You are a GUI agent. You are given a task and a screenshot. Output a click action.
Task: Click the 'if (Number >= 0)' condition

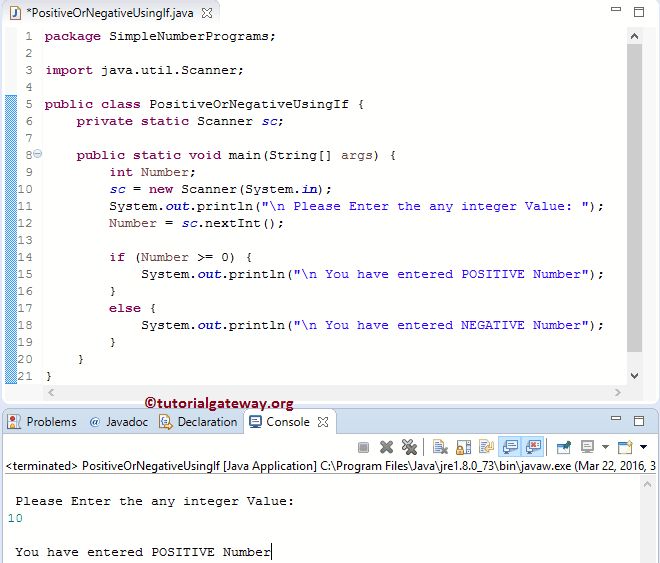(x=172, y=257)
